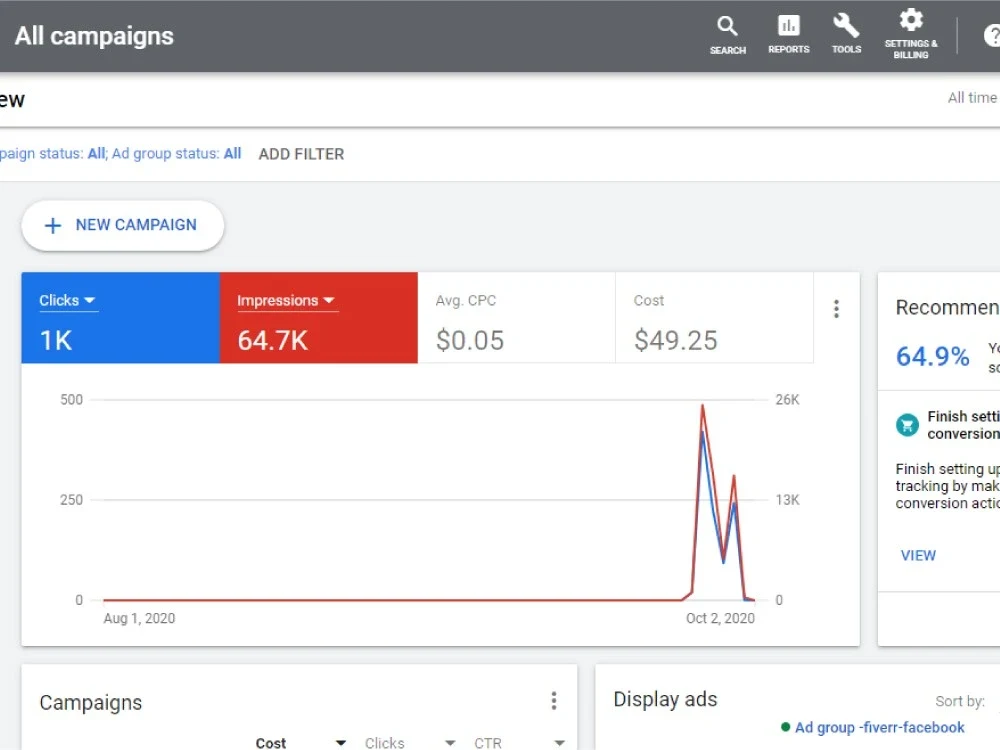Open the help question mark icon
1000x750 pixels.
(992, 36)
